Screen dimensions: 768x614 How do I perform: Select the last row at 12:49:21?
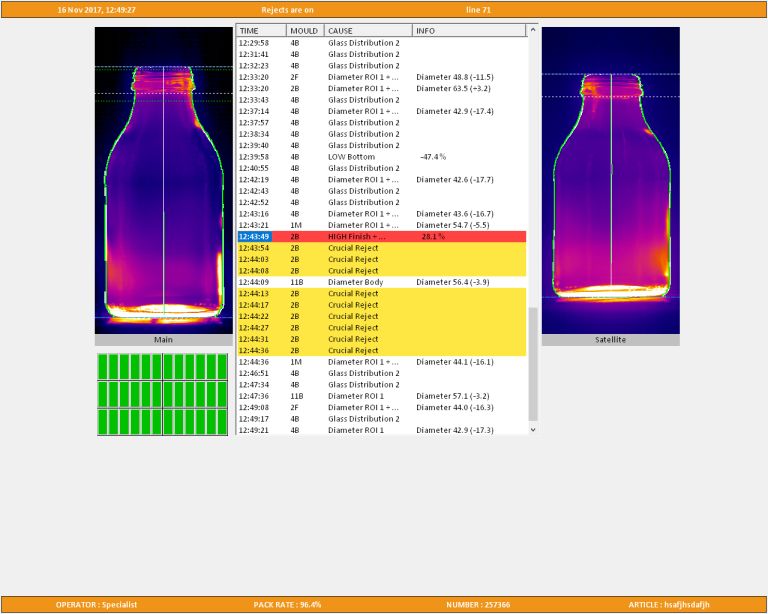click(x=380, y=430)
